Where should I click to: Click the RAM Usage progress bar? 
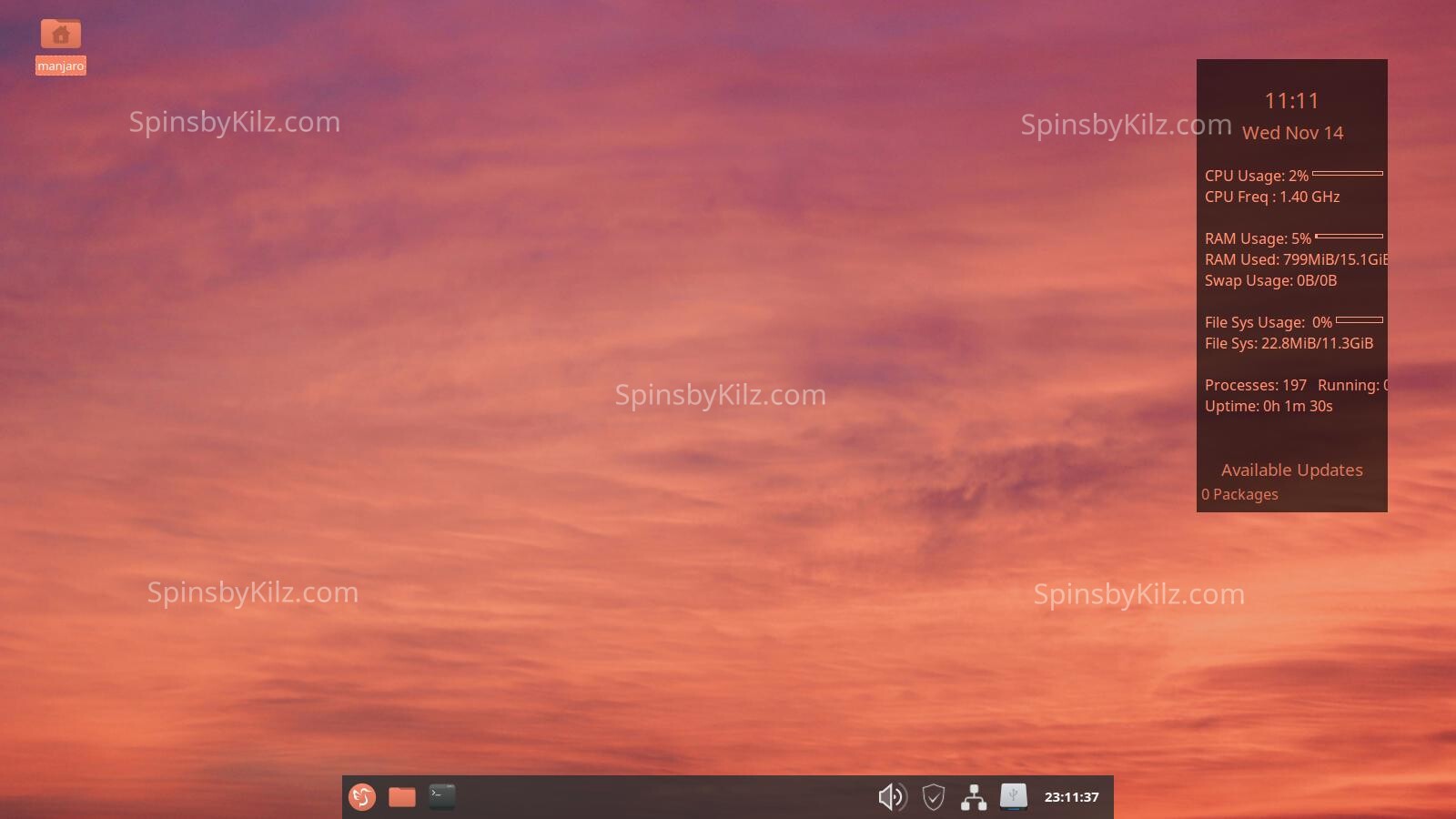coord(1350,237)
